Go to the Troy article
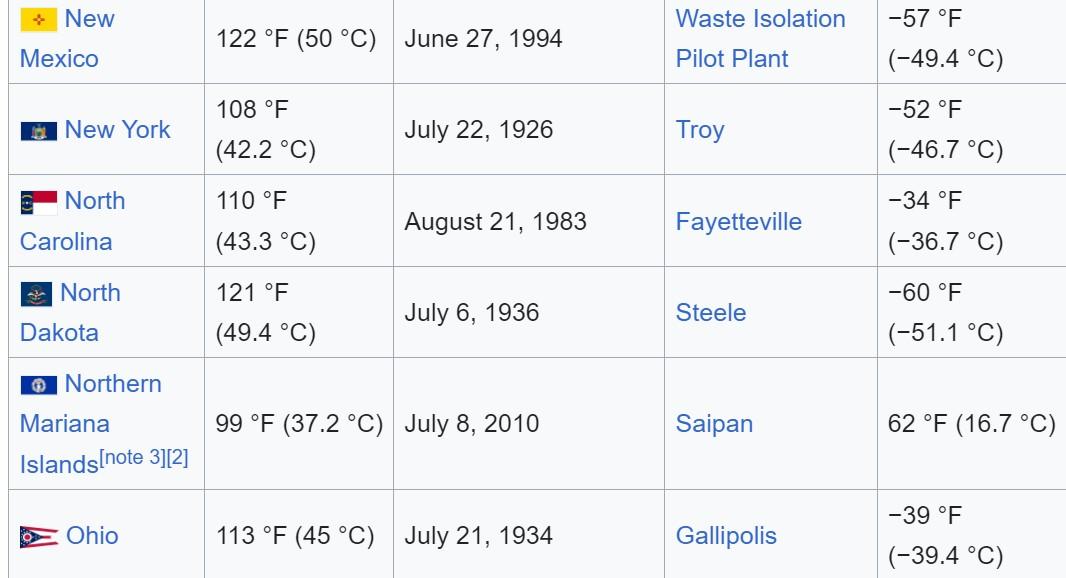This screenshot has width=1066, height=578. click(700, 130)
